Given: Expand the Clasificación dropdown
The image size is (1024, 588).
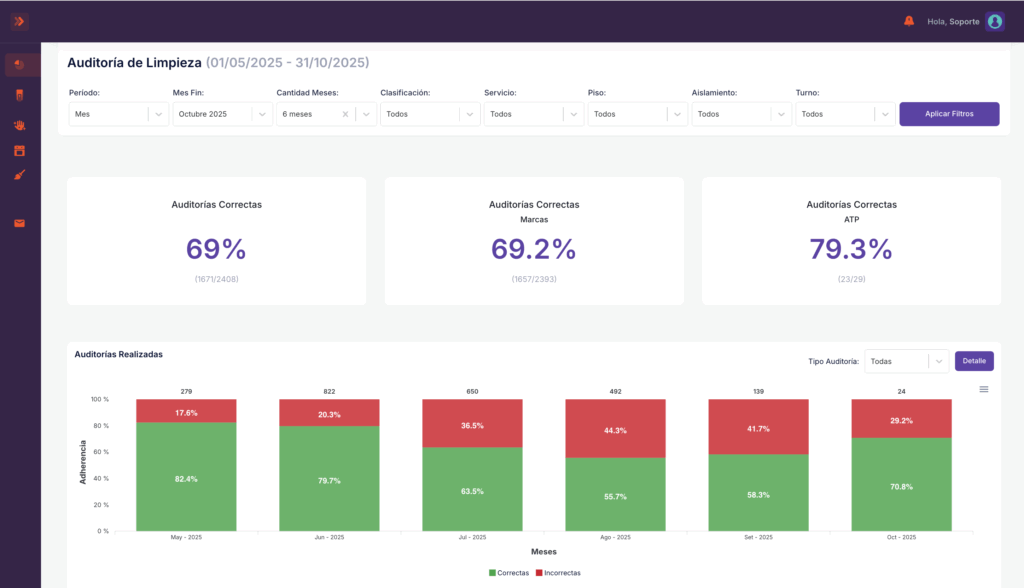Looking at the screenshot, I should pyautogui.click(x=430, y=114).
